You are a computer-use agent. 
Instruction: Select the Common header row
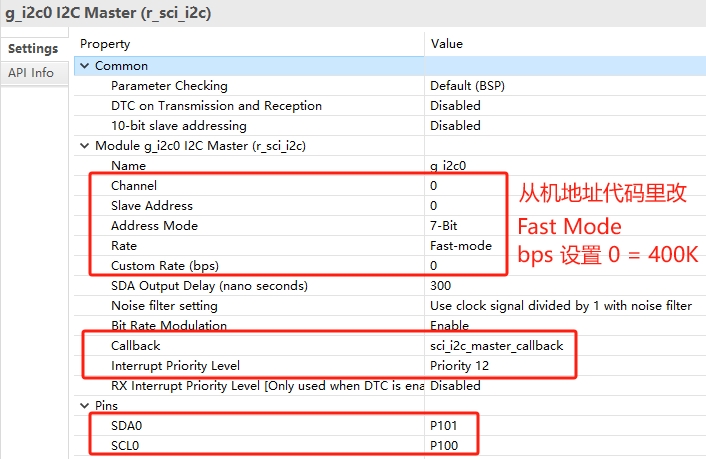[x=390, y=66]
